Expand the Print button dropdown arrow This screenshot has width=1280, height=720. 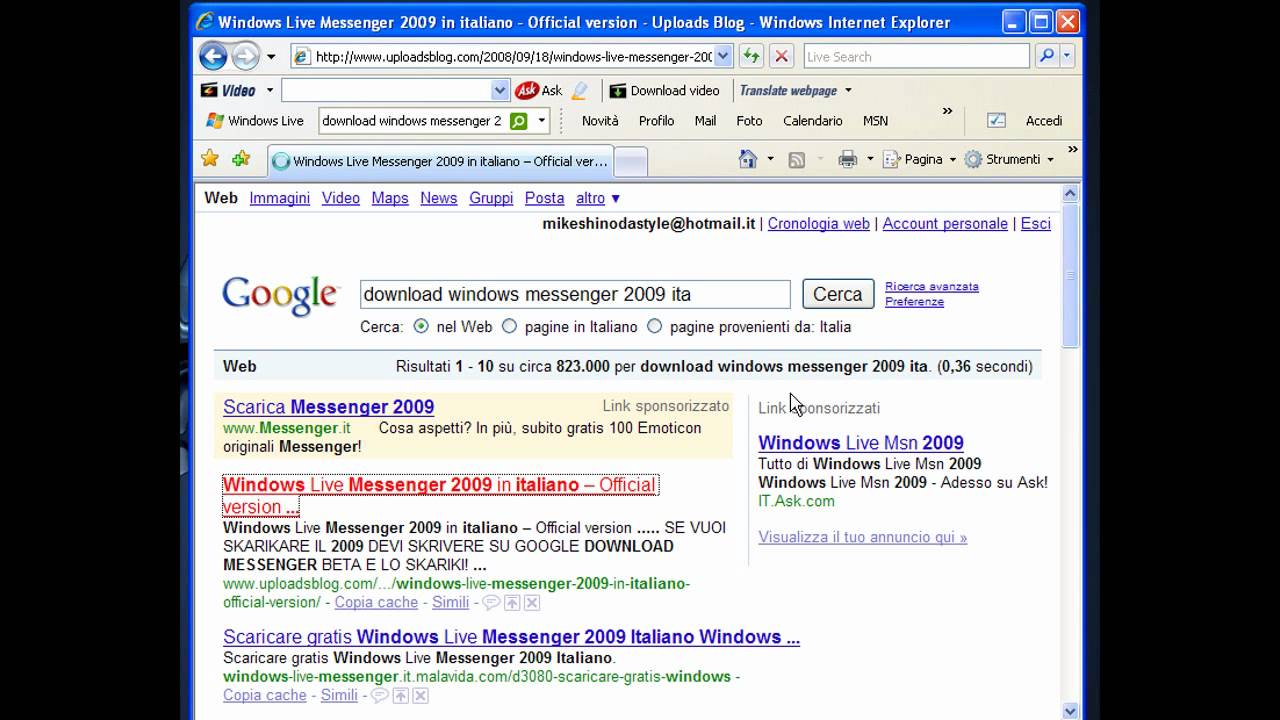pyautogui.click(x=870, y=160)
